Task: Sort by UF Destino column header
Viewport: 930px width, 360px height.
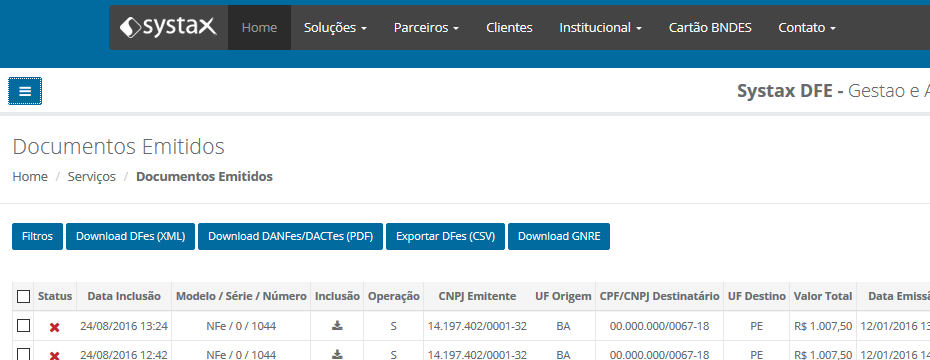Action: [x=757, y=296]
